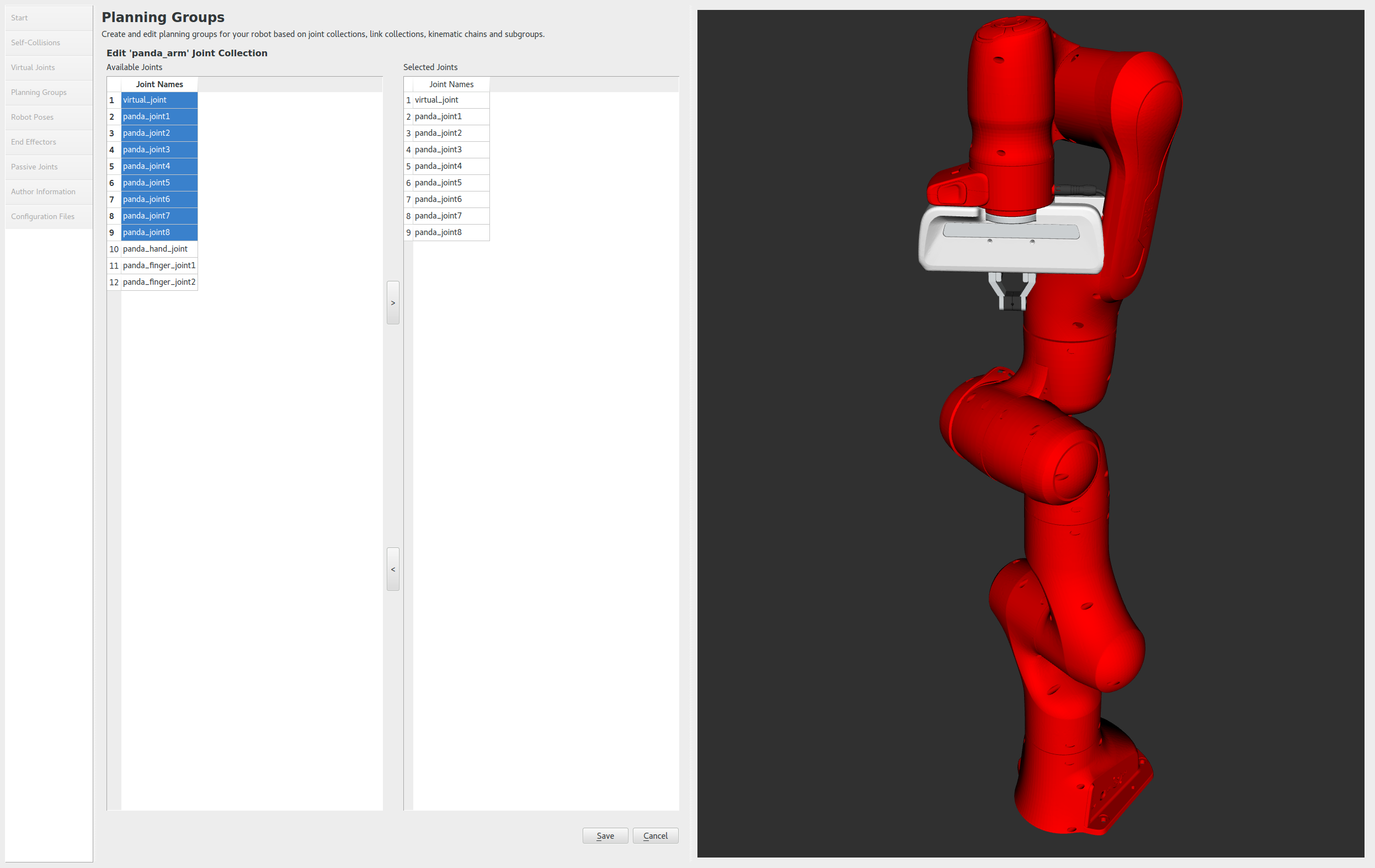The height and width of the screenshot is (868, 1375).
Task: Click panda_joint4 in Selected Joints table
Action: [x=439, y=166]
